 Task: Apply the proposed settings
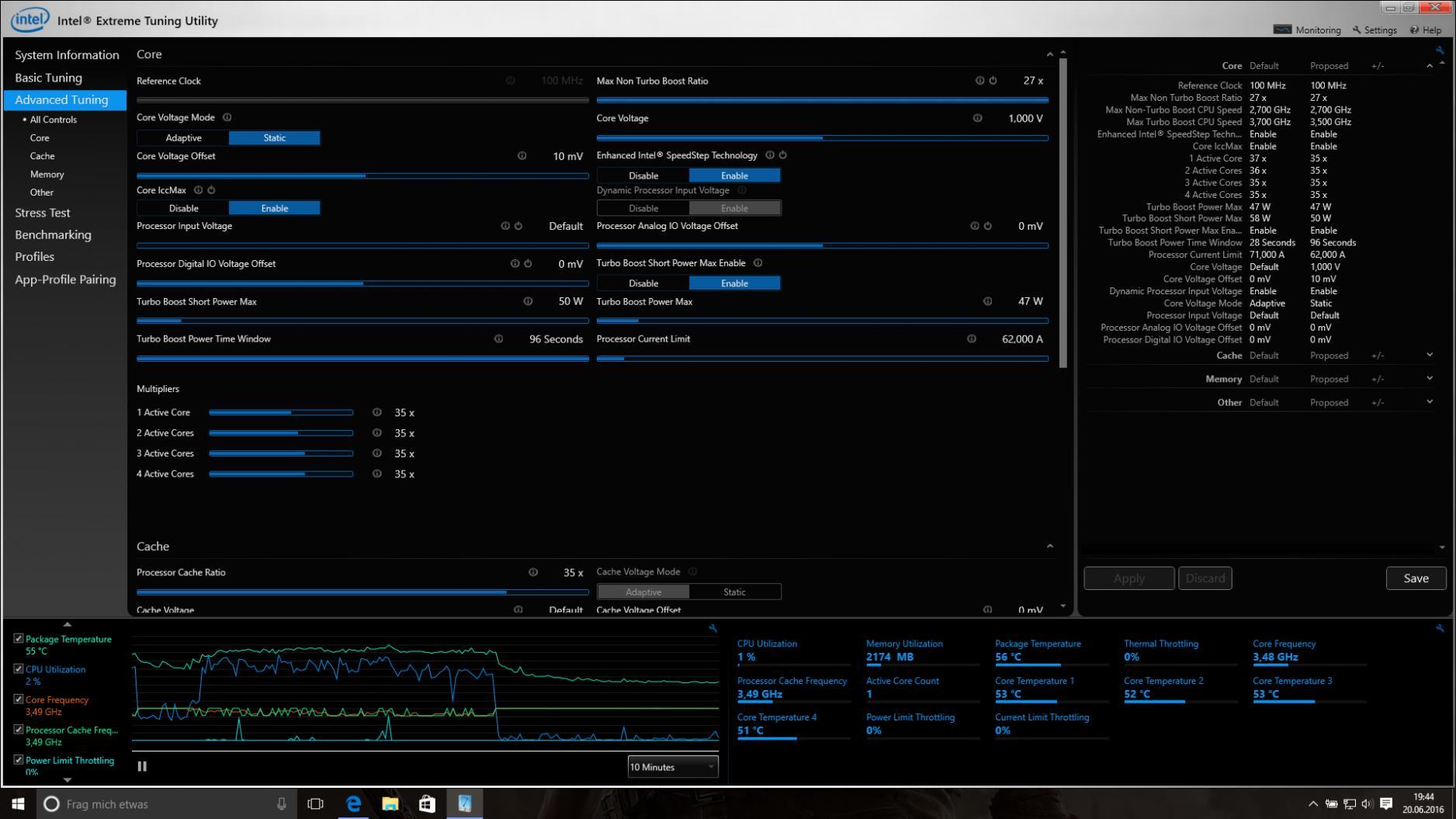click(x=1128, y=578)
